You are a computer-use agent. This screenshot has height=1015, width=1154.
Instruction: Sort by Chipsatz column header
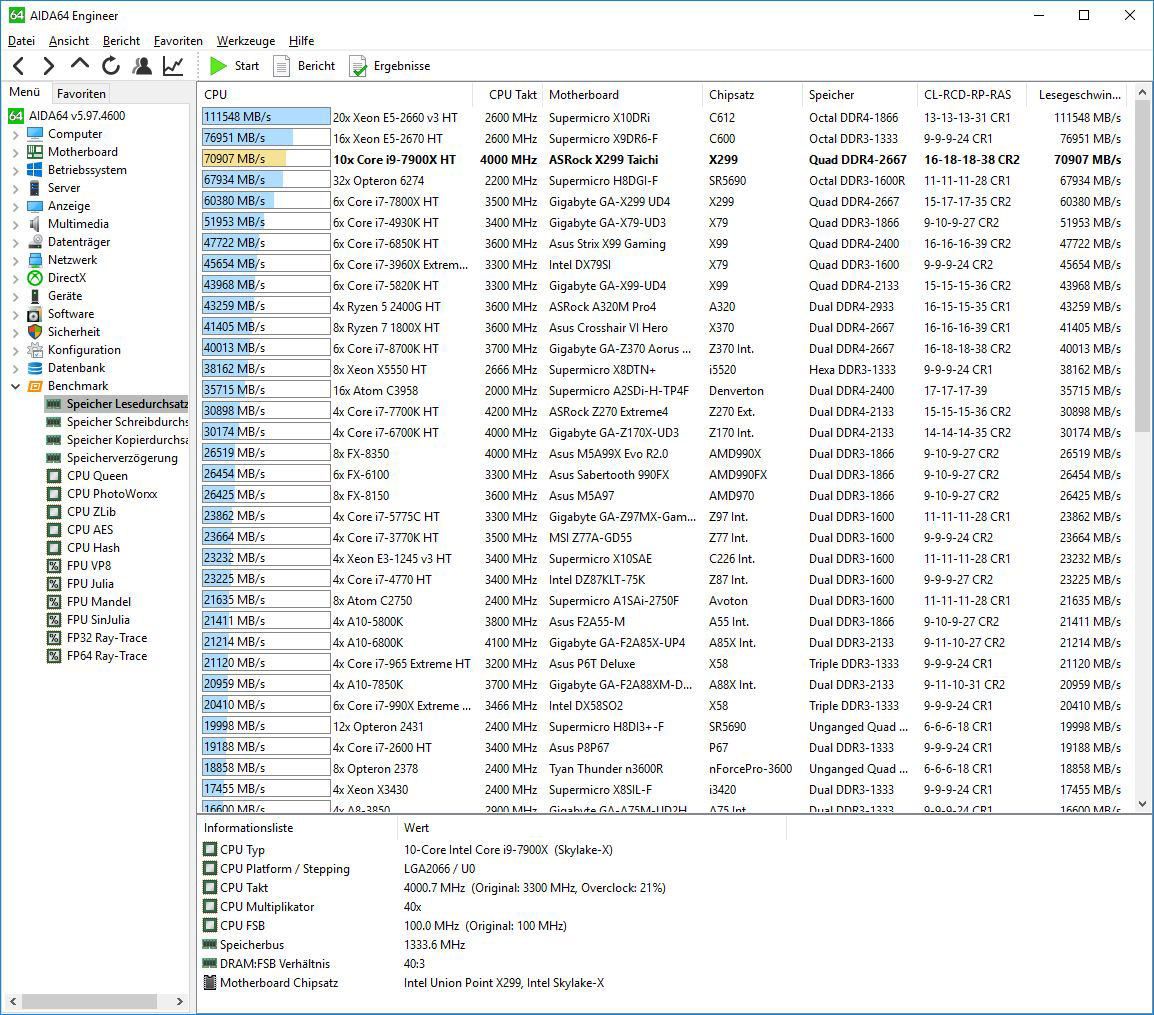point(752,95)
